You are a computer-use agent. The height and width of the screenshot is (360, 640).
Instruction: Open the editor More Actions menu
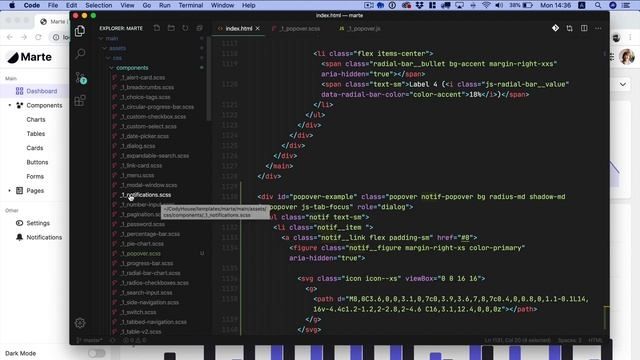(x=598, y=28)
